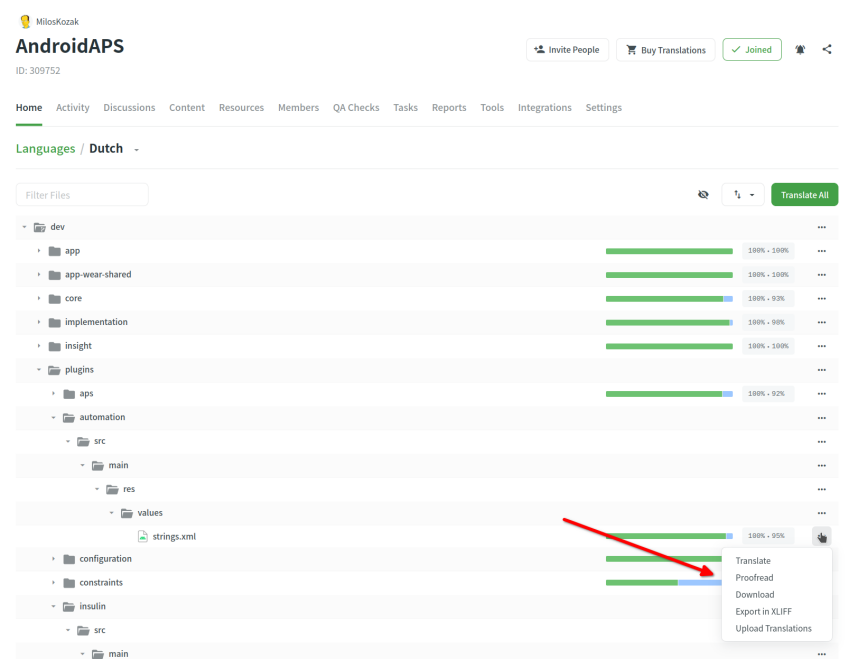
Task: Collapse the insulin folder
Action: tap(54, 606)
